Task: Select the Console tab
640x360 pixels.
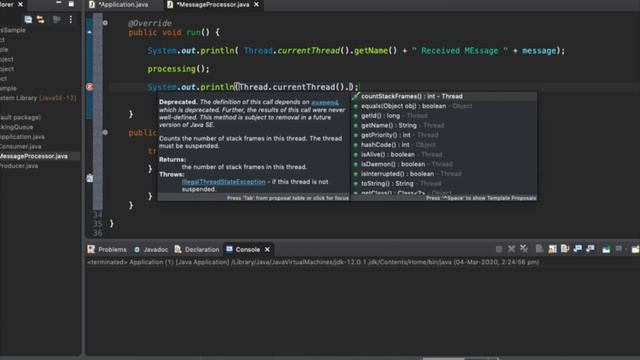Action: [243, 249]
